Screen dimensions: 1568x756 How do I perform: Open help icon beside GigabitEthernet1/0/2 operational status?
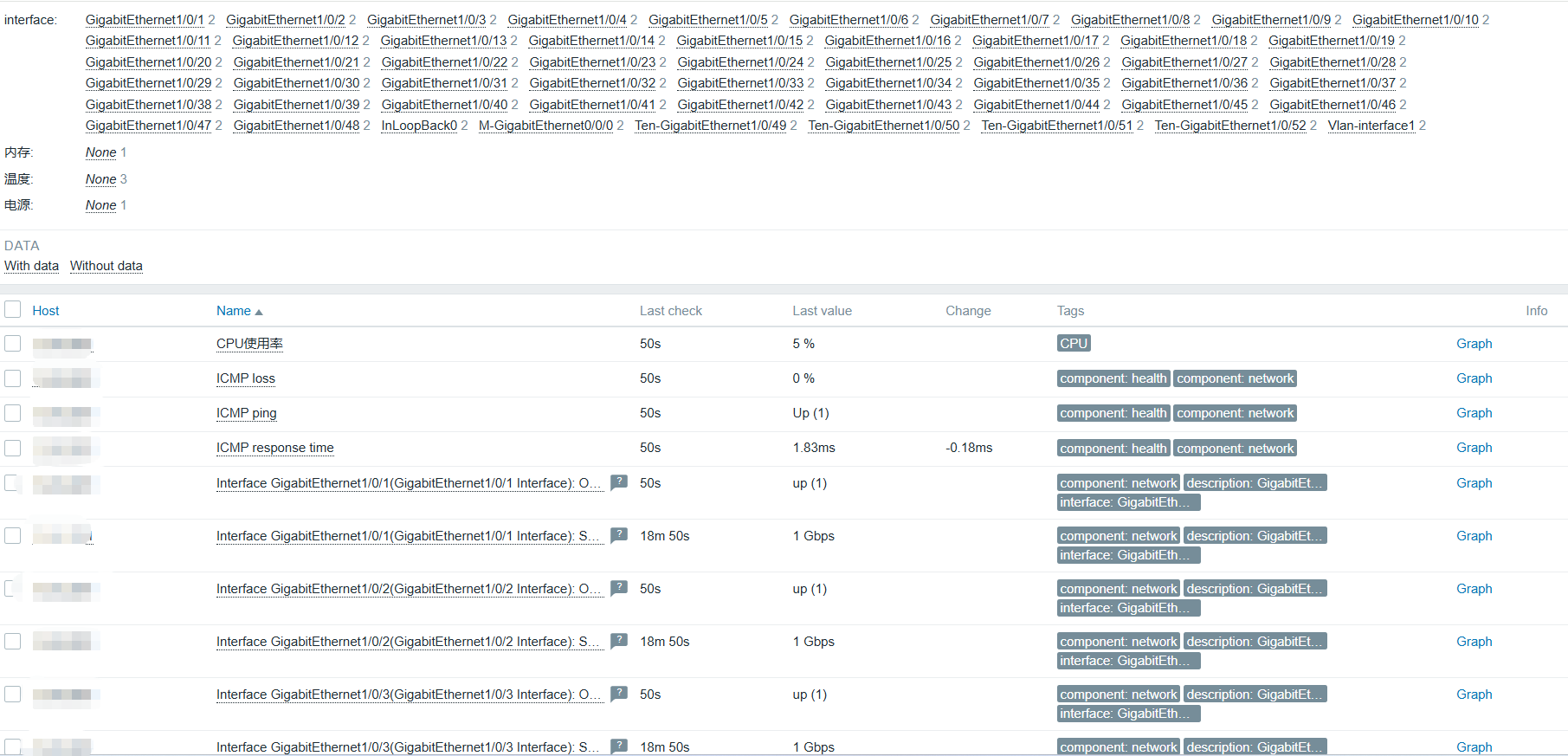618,588
